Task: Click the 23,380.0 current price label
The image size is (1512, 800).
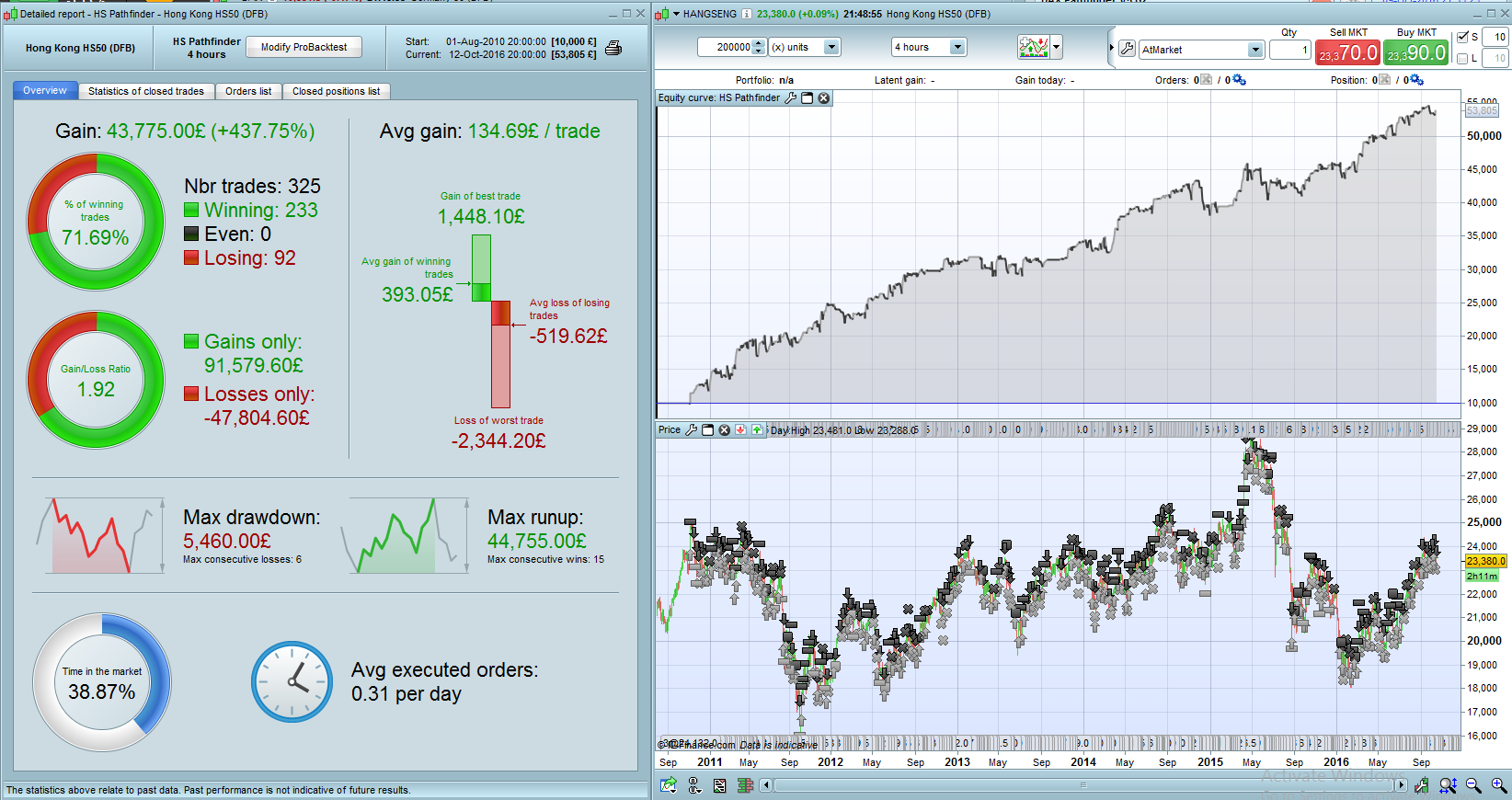Action: 1485,561
